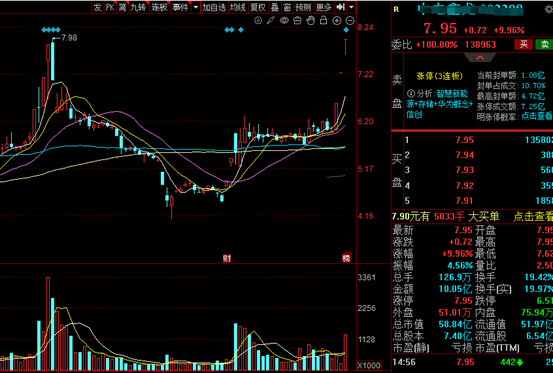Click the hand pan tool icon

(310, 20)
